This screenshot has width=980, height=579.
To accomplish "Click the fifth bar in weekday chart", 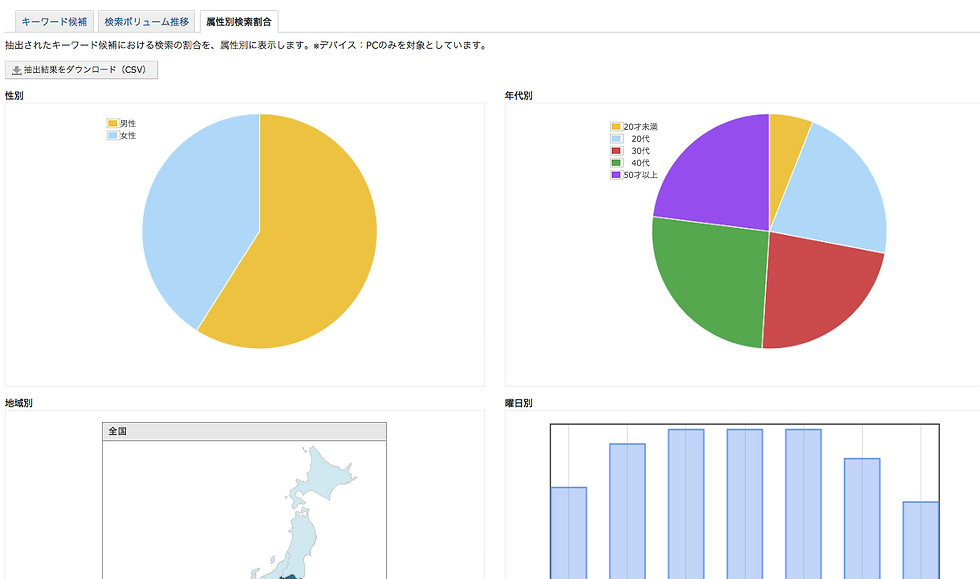I will [804, 504].
